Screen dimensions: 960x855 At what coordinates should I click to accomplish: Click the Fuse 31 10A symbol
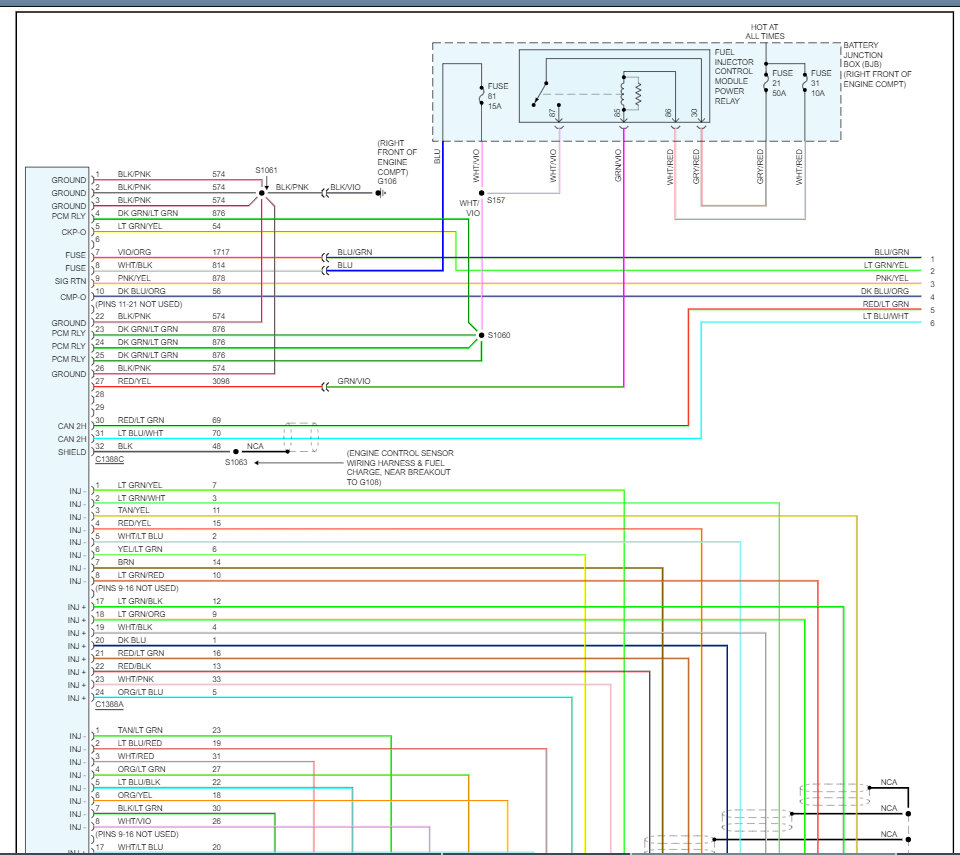click(804, 83)
